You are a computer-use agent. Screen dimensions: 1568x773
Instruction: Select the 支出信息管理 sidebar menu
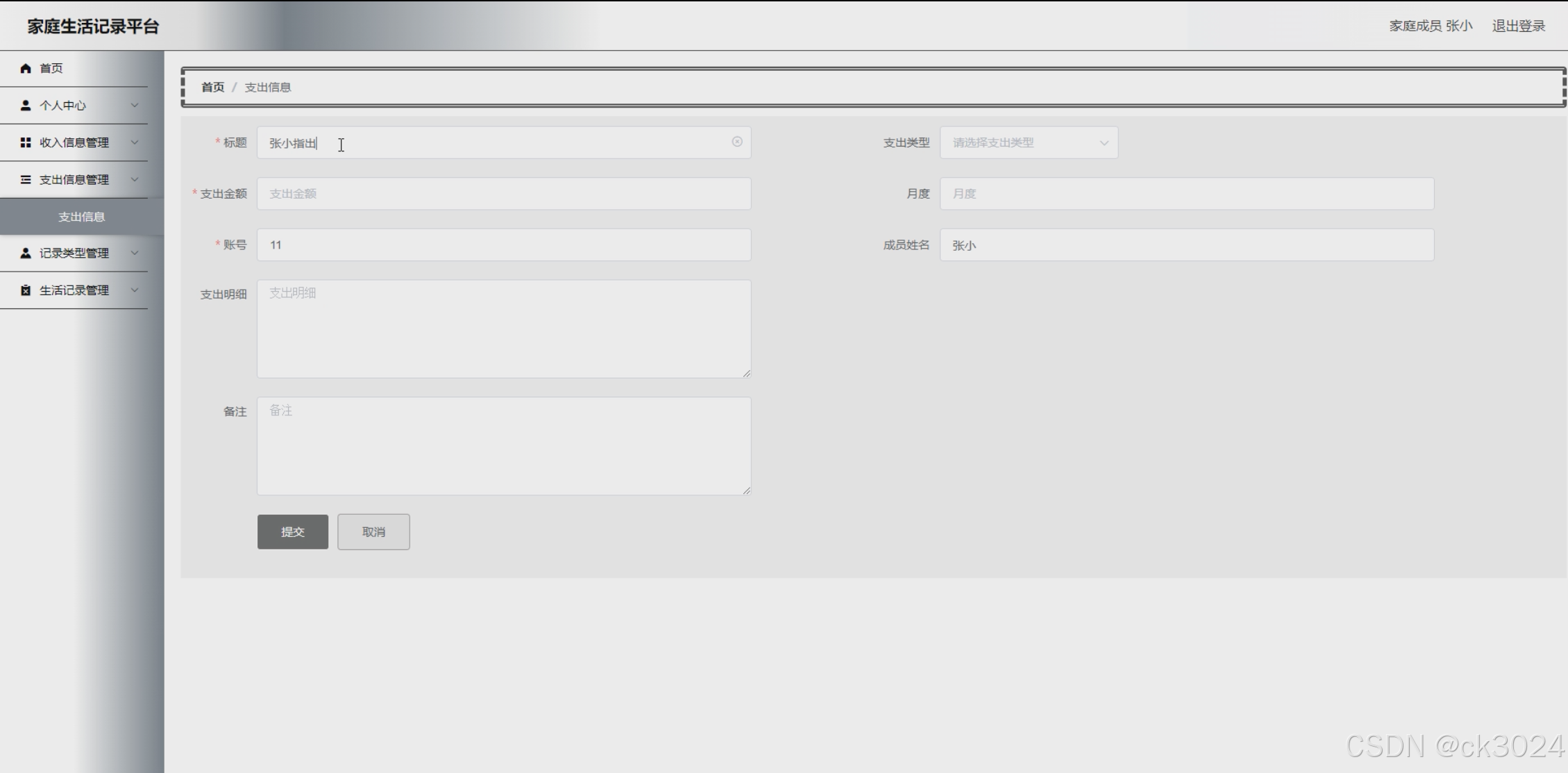point(74,180)
